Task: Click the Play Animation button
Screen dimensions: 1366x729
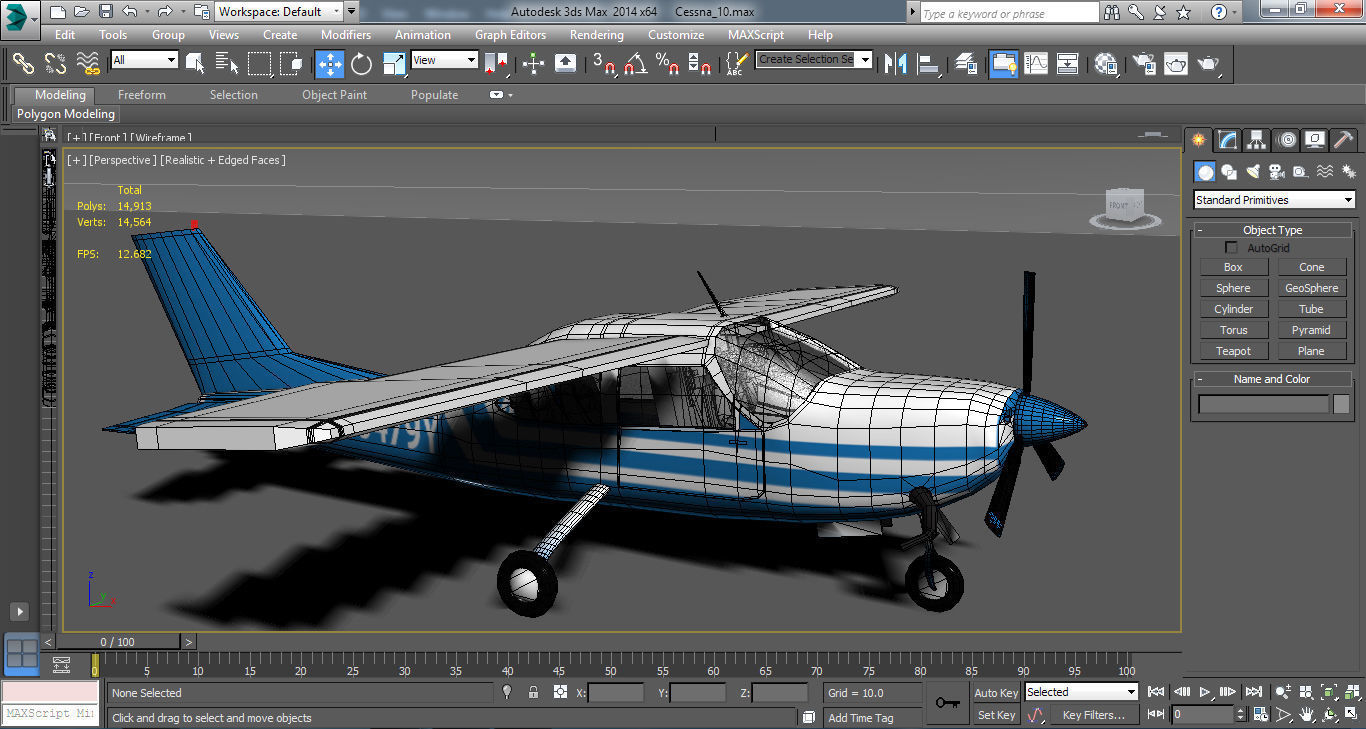Action: (1206, 692)
